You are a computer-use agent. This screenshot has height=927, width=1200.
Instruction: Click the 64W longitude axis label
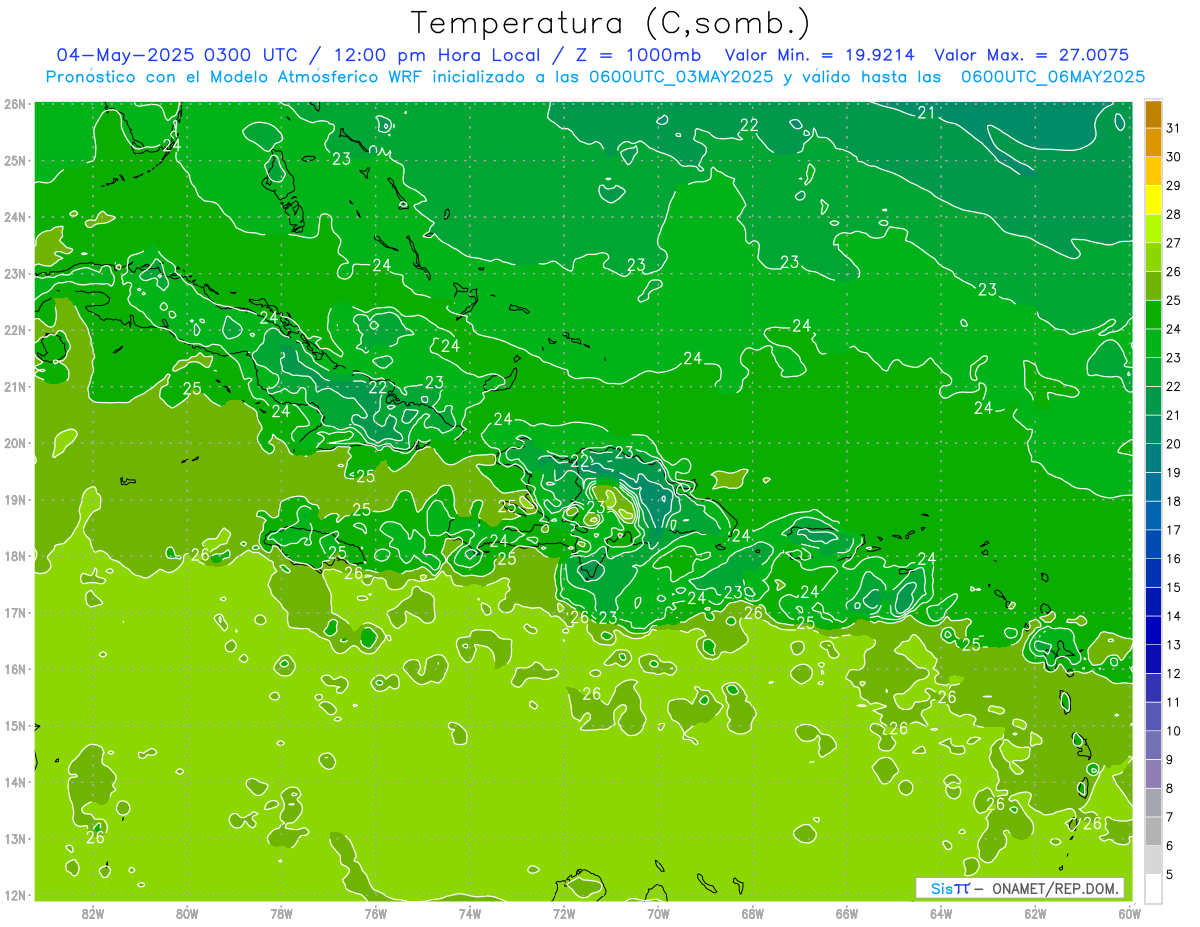(x=941, y=913)
